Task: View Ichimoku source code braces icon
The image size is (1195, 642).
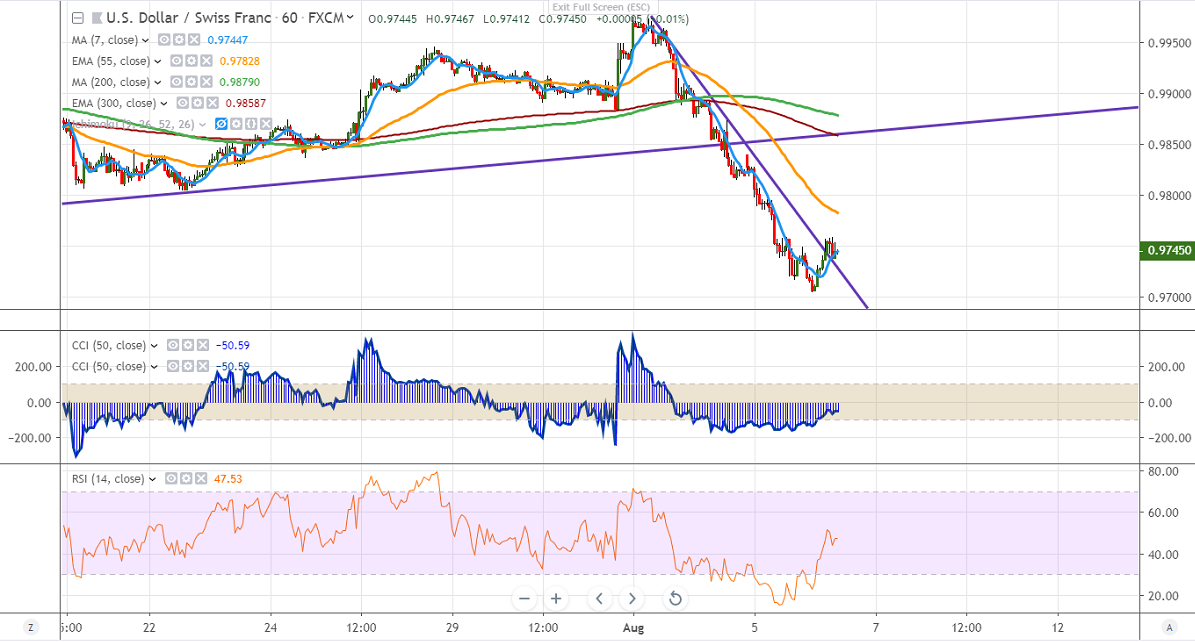Action: coord(251,124)
